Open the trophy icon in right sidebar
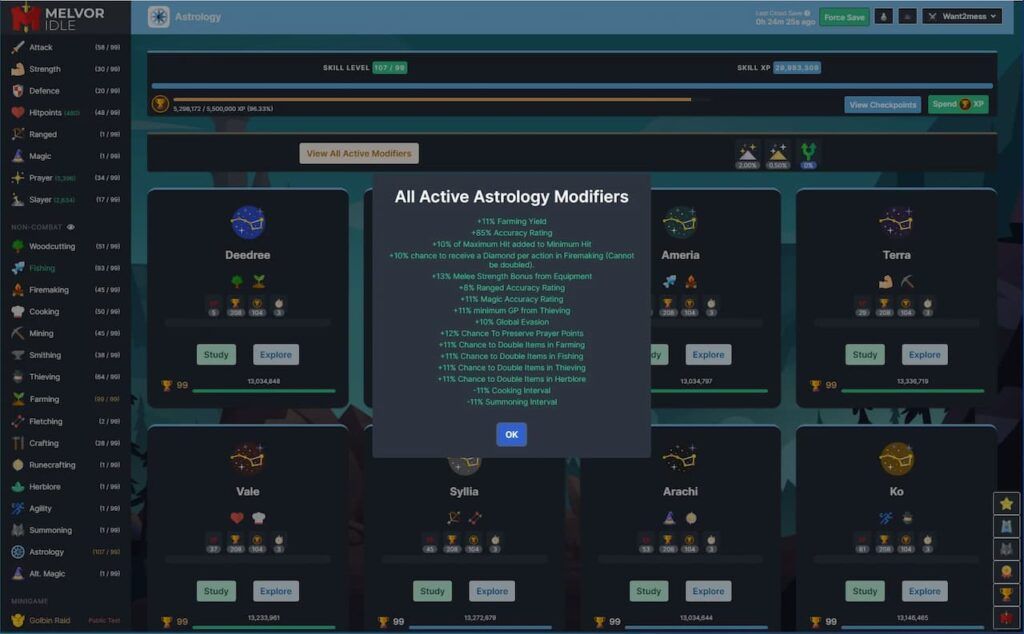 click(1006, 595)
